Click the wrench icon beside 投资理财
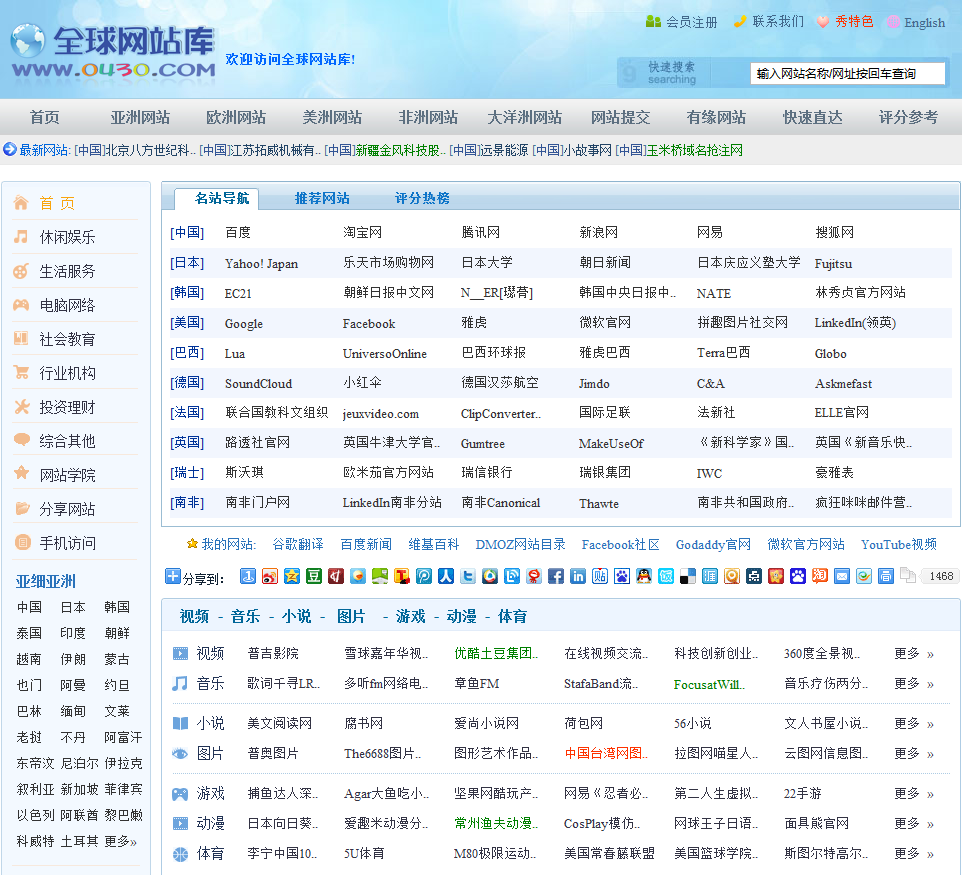This screenshot has height=875, width=962. (x=21, y=407)
